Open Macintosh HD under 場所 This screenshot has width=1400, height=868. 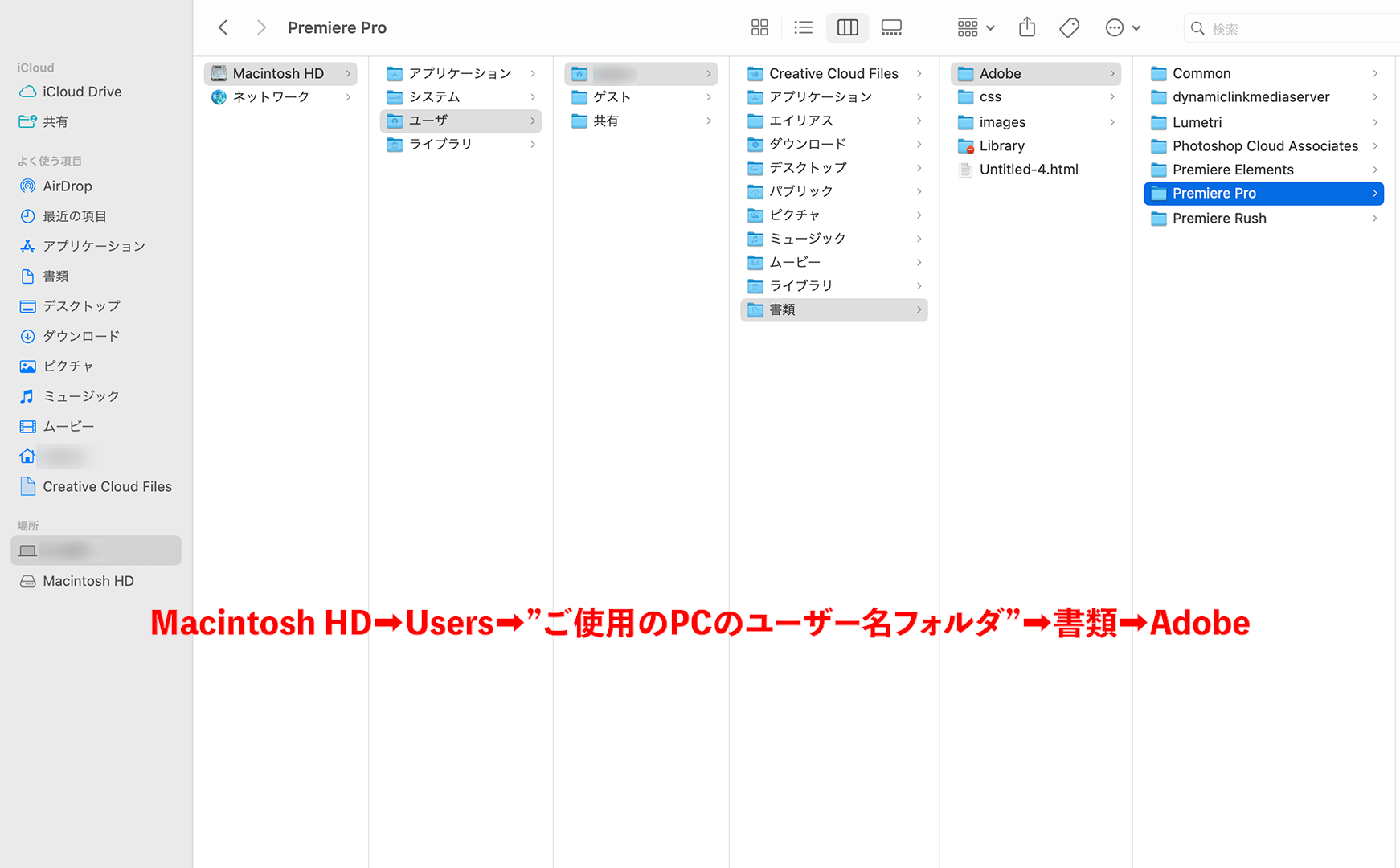pyautogui.click(x=87, y=580)
